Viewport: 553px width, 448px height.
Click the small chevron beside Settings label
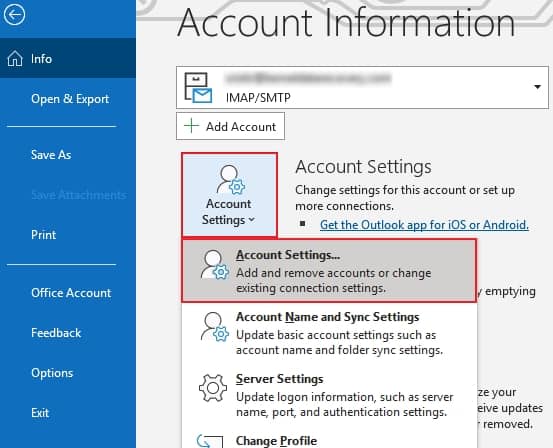(x=251, y=220)
